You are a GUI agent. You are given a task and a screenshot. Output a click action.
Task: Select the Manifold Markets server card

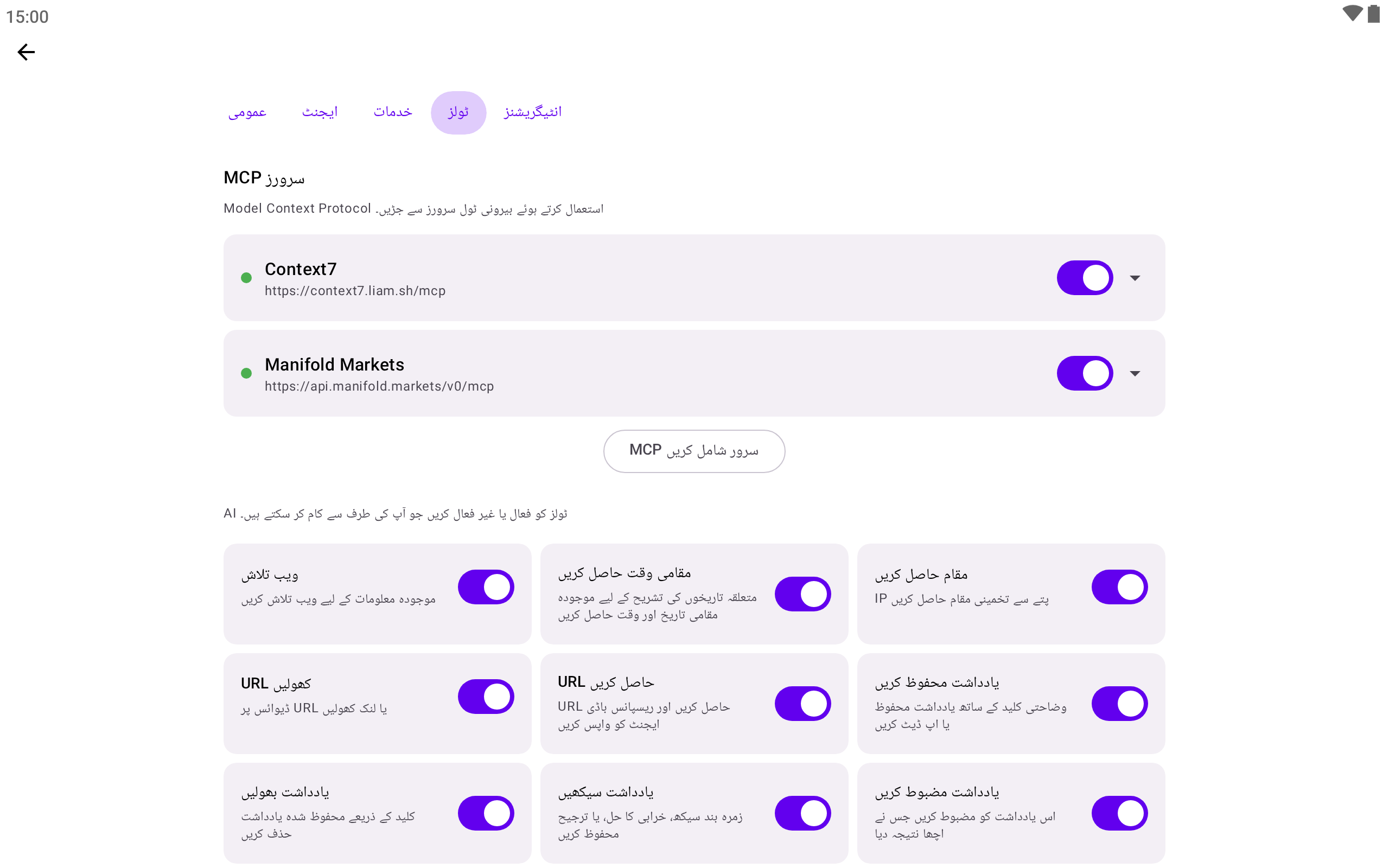click(x=694, y=373)
